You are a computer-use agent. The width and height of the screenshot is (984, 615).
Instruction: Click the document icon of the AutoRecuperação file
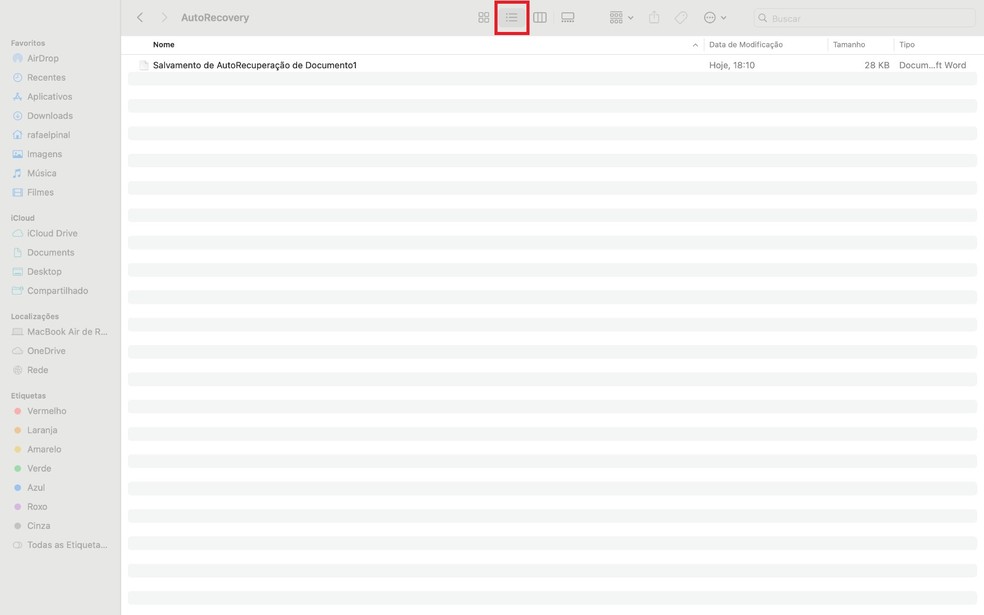tap(144, 65)
